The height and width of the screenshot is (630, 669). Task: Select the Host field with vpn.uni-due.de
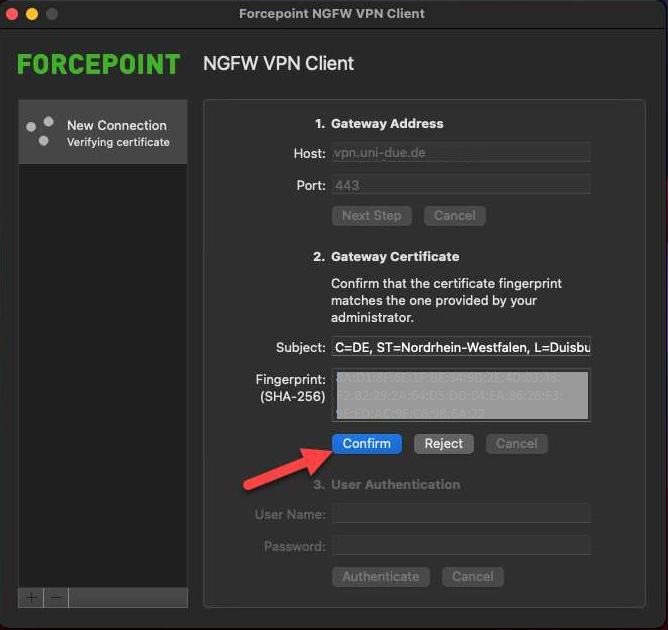[461, 152]
